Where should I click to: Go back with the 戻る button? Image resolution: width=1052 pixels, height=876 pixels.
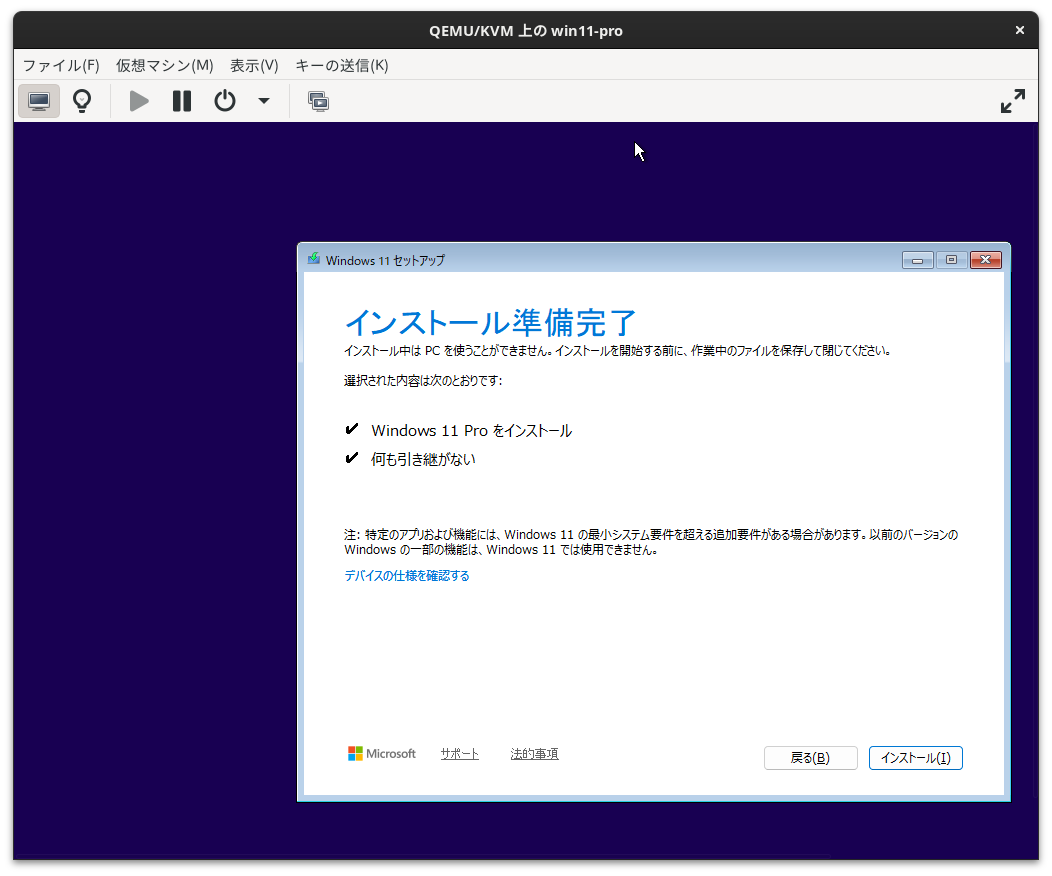(x=810, y=757)
